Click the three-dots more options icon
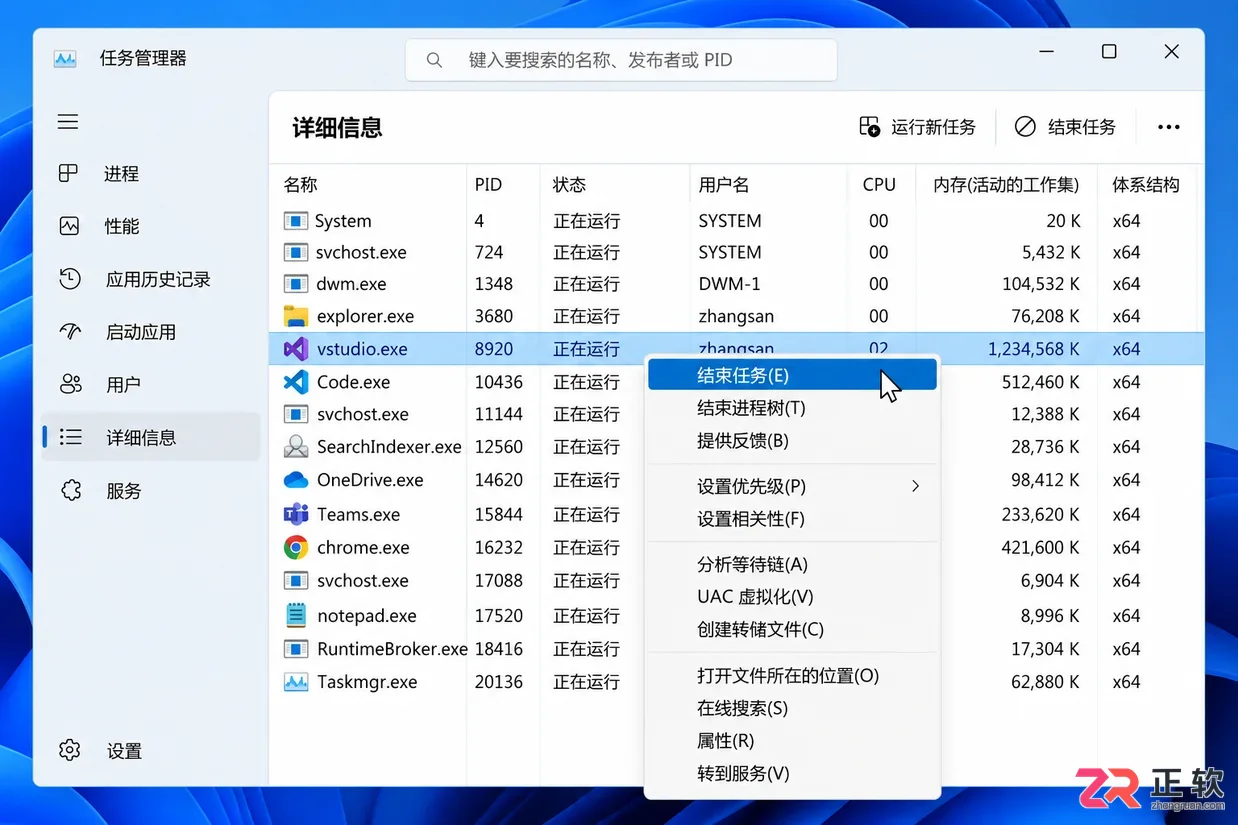Image resolution: width=1238 pixels, height=825 pixels. [x=1168, y=127]
